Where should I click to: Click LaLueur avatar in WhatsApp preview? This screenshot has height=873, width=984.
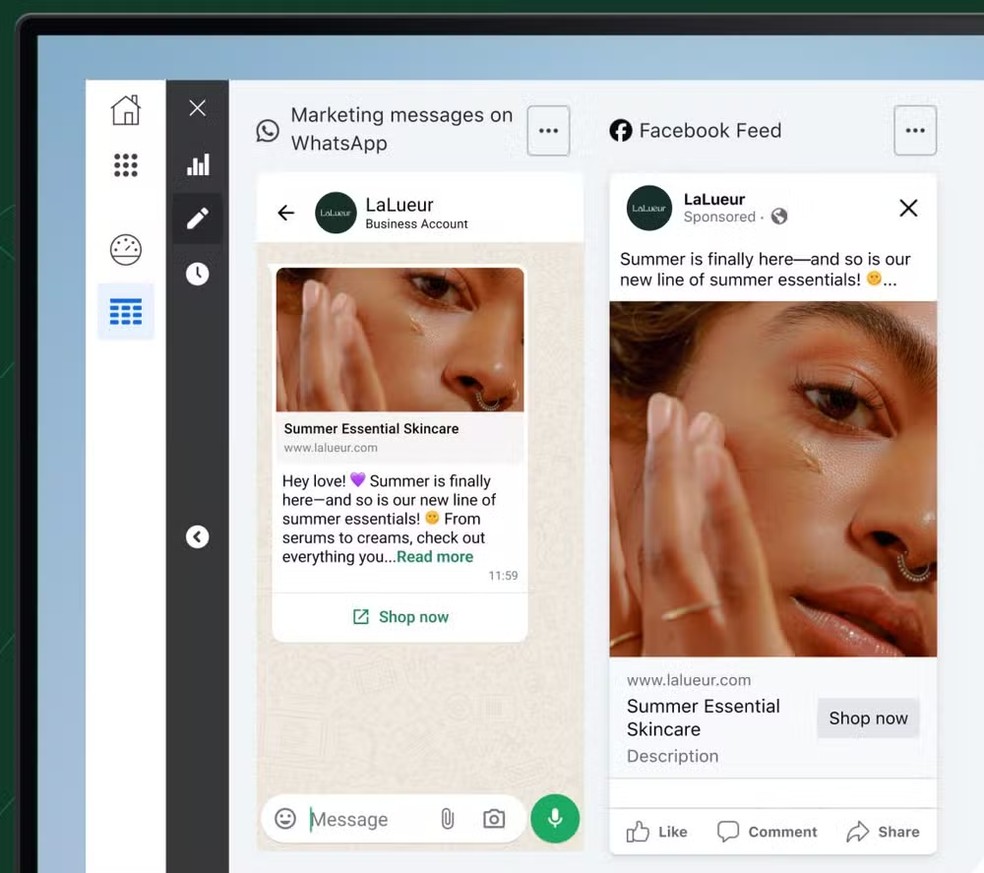[x=335, y=213]
